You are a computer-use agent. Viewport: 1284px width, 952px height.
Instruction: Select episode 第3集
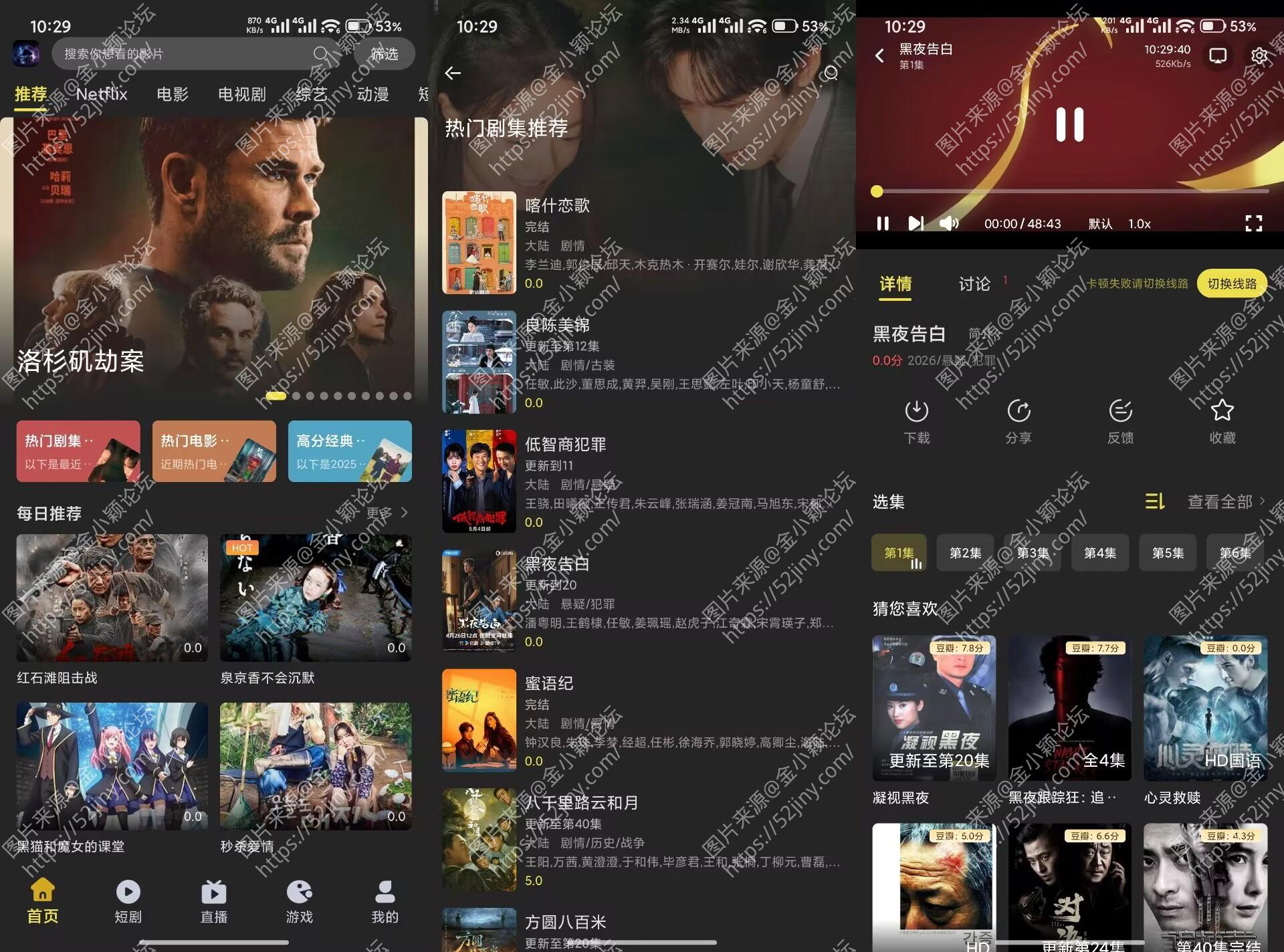(x=1033, y=553)
